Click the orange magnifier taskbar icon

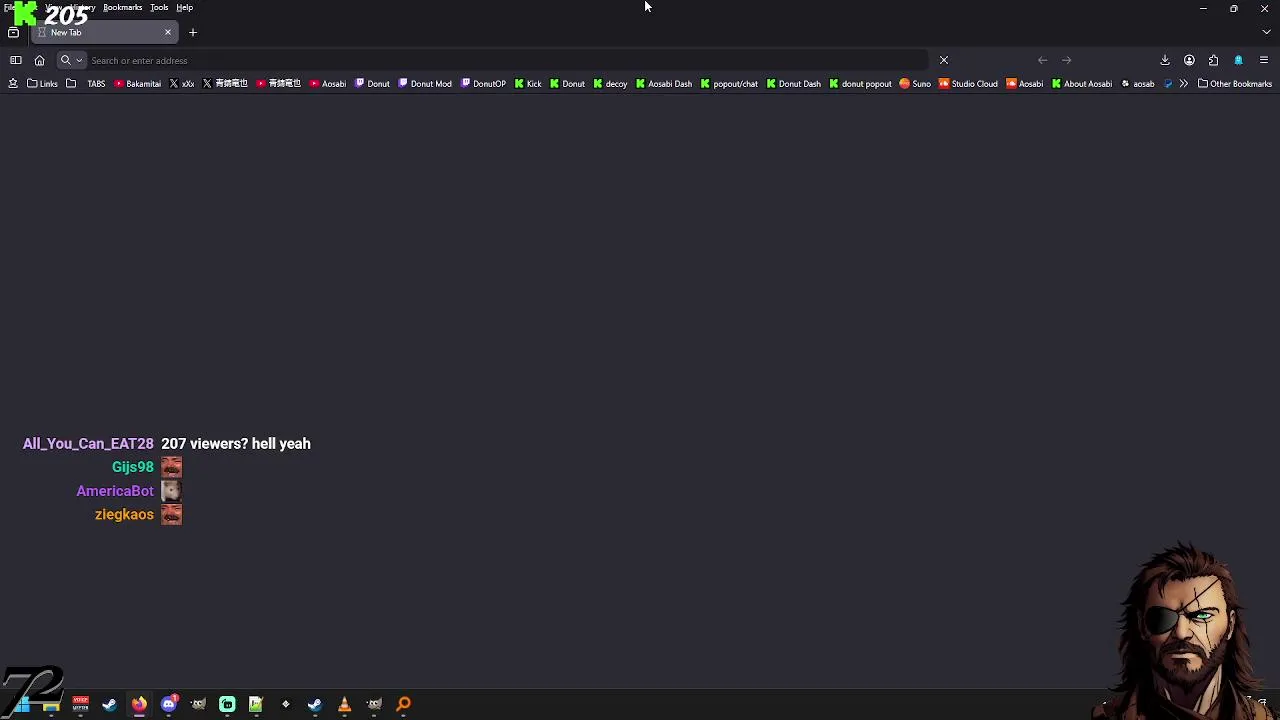click(x=404, y=704)
